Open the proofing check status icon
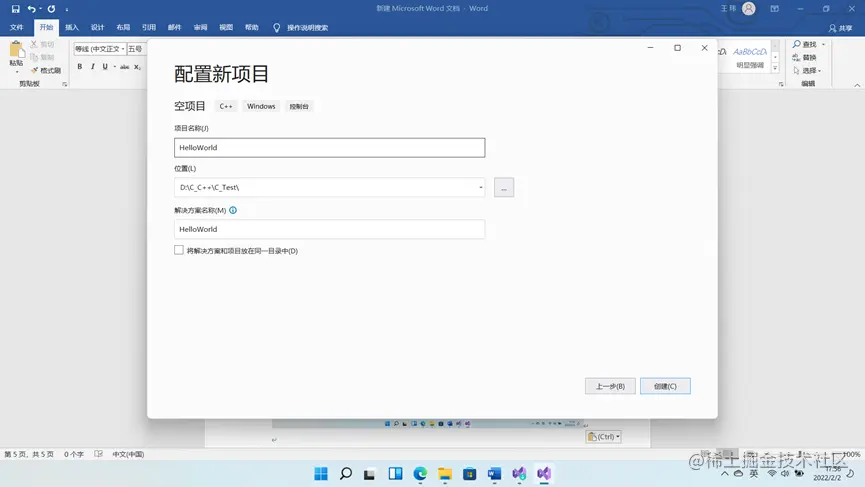This screenshot has height=487, width=865. point(98,454)
